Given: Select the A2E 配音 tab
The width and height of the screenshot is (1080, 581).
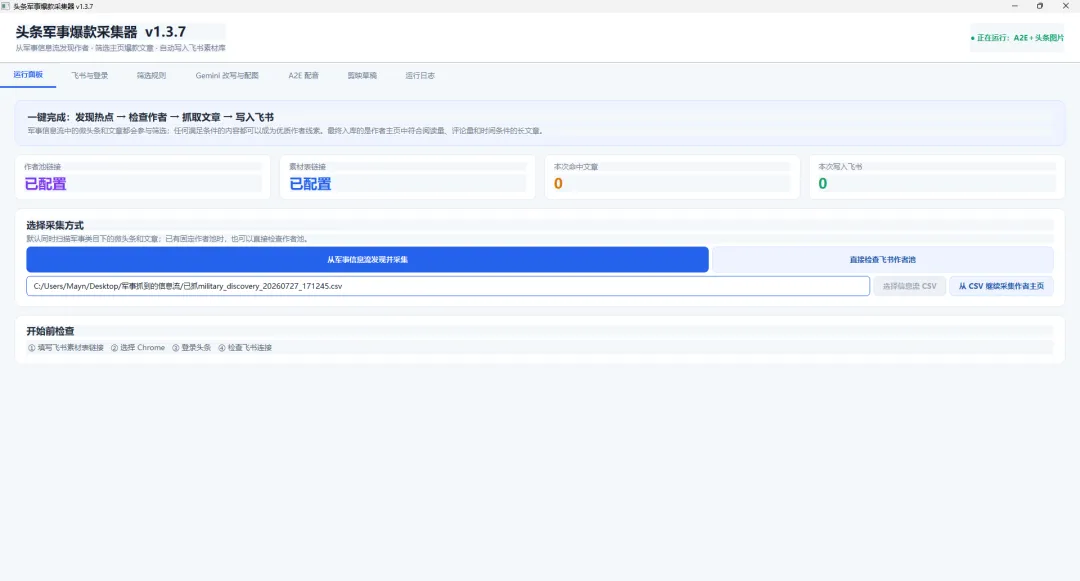Looking at the screenshot, I should (x=303, y=75).
